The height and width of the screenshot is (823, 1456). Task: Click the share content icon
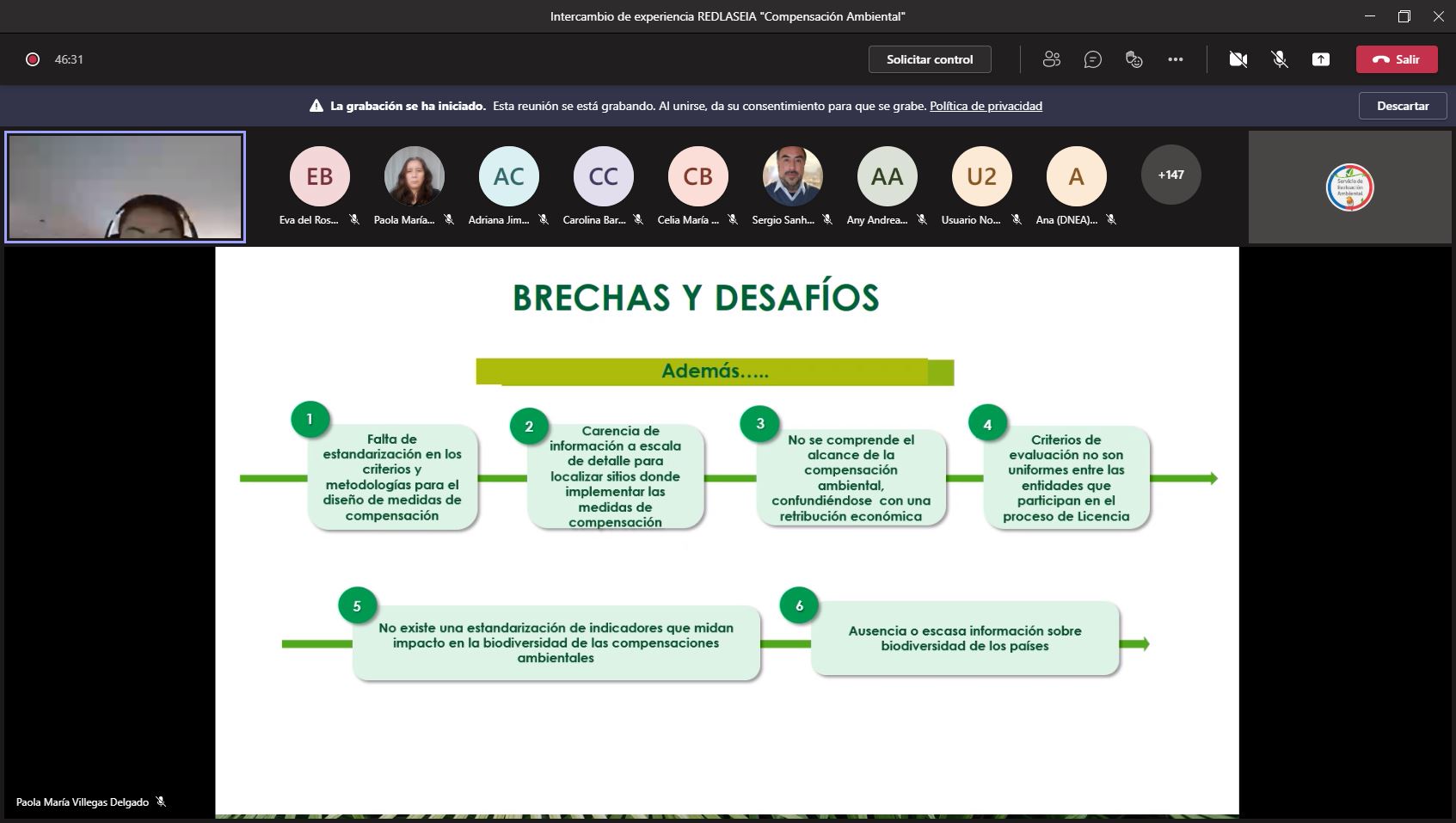pos(1321,59)
